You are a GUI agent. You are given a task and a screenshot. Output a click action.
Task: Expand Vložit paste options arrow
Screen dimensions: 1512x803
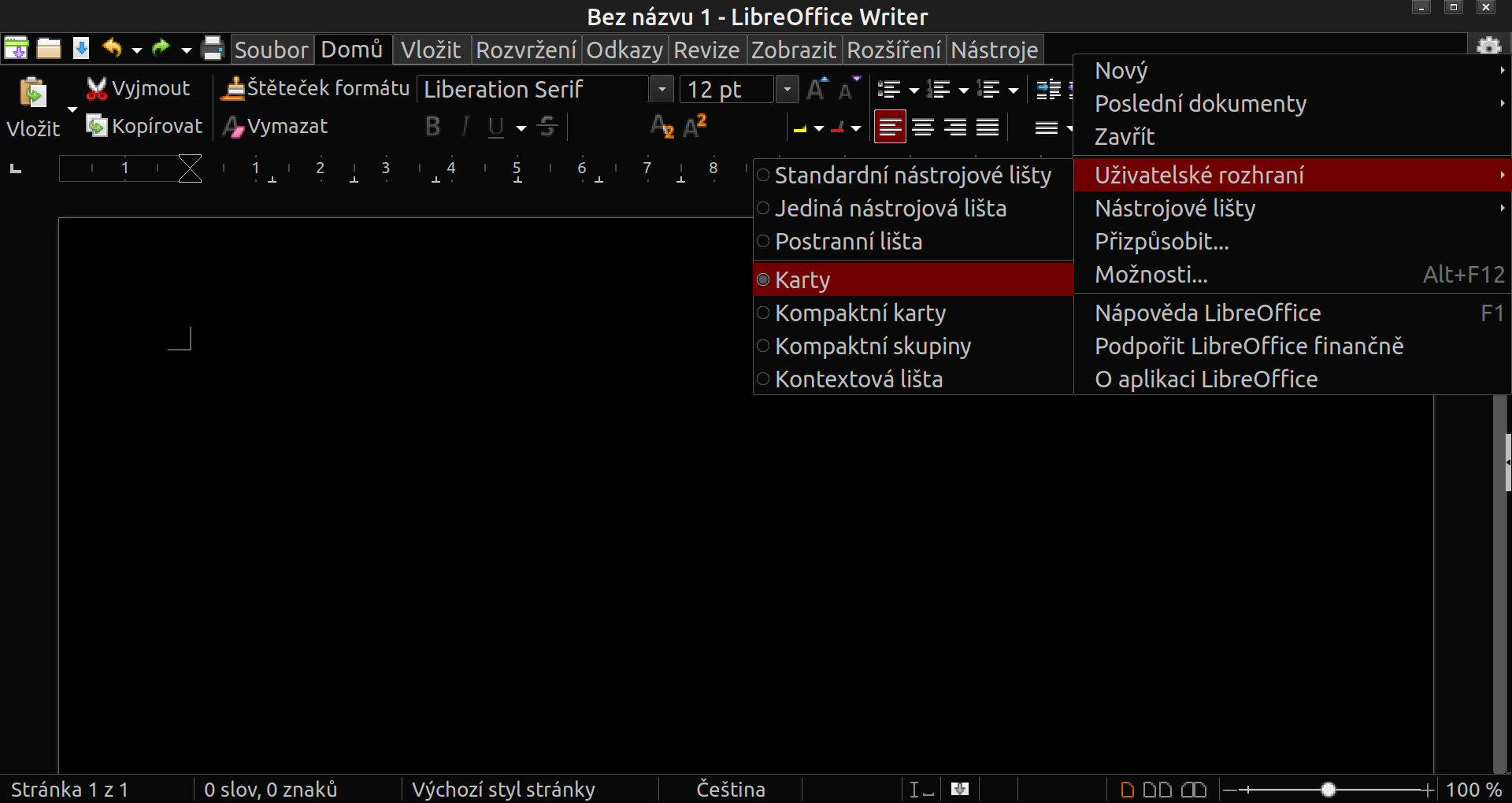[72, 109]
